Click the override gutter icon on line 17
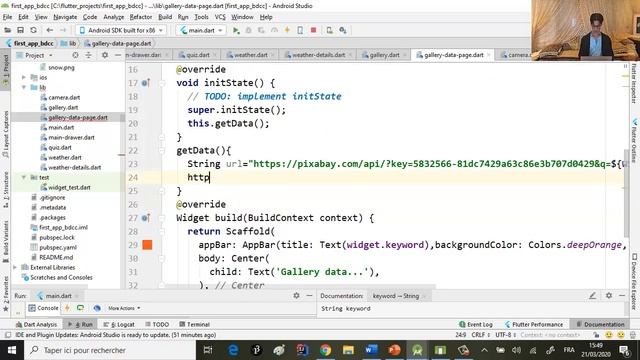The height and width of the screenshot is (360, 640). click(x=146, y=83)
